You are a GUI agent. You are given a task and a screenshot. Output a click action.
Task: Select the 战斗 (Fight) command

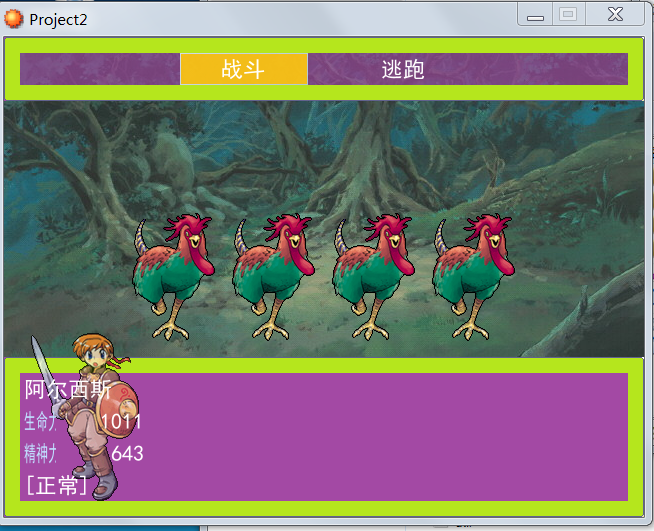pos(244,69)
